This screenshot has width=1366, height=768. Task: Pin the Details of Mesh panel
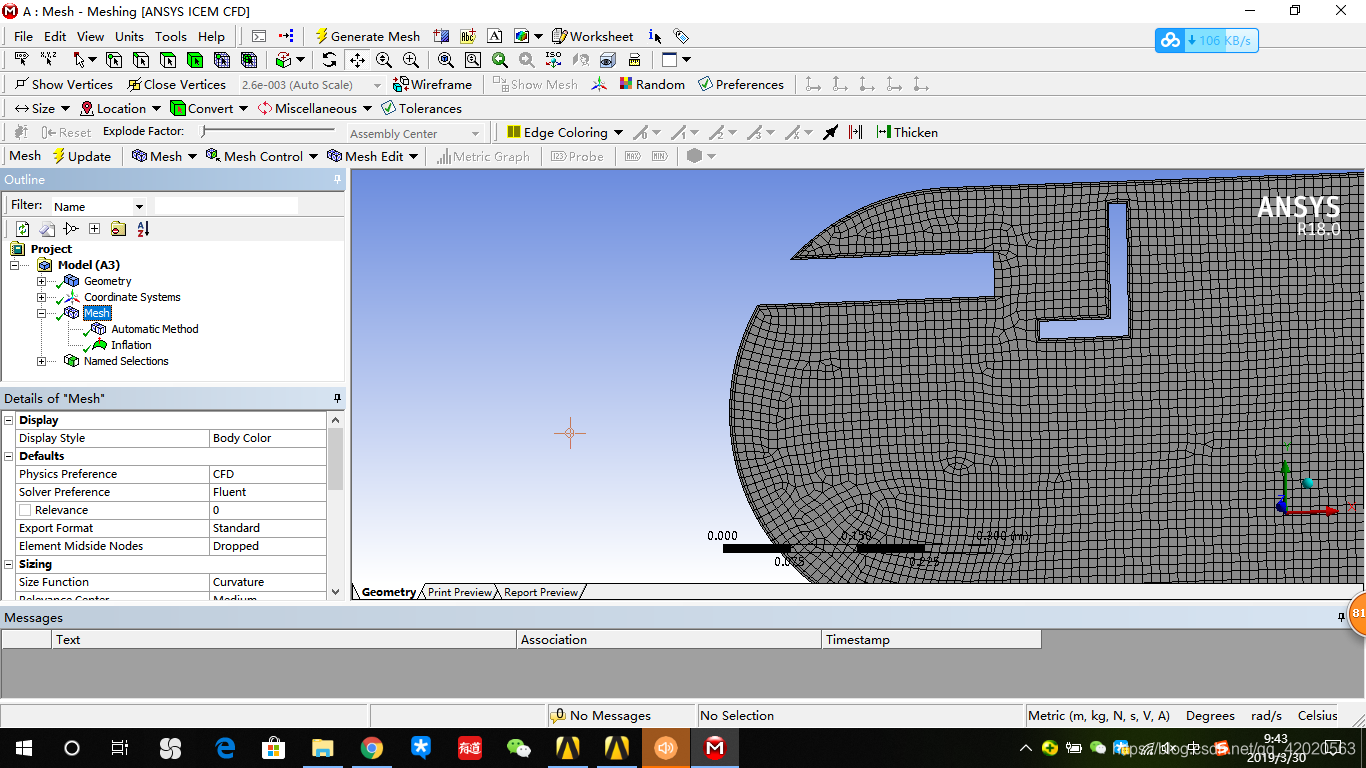click(x=337, y=398)
